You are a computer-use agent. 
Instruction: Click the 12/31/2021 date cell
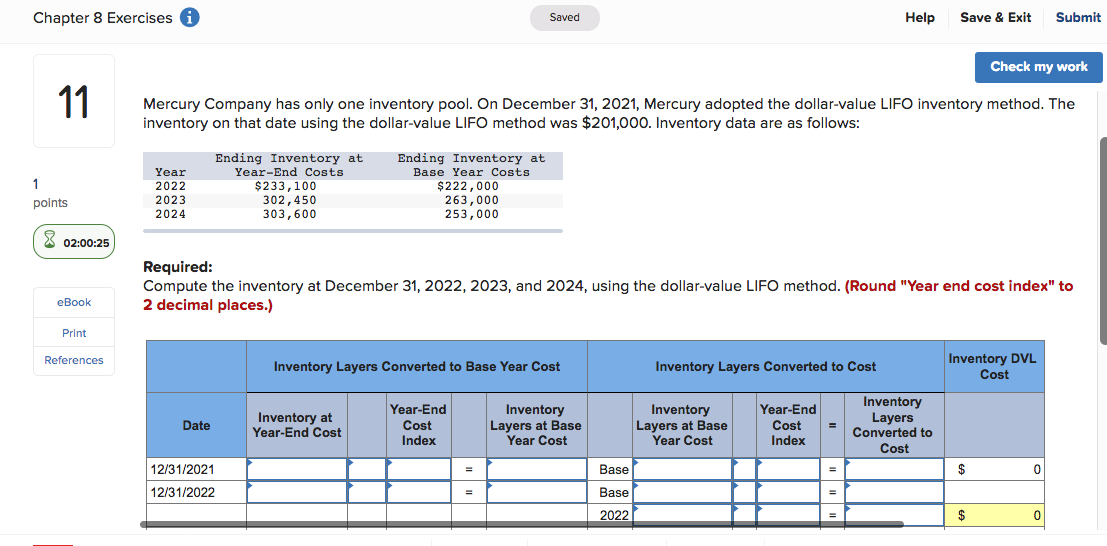click(196, 469)
